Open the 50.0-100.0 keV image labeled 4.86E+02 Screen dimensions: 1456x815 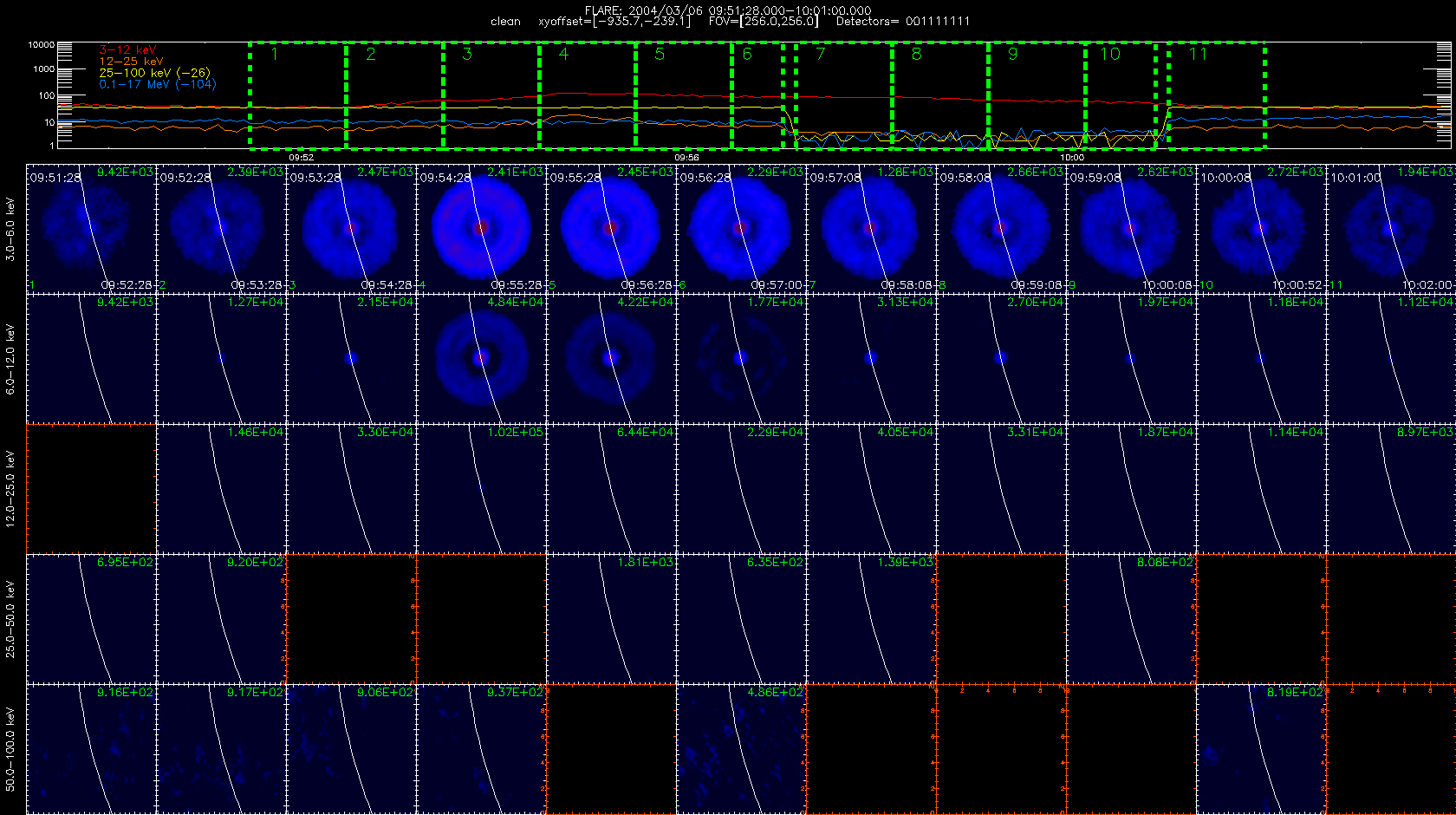[741, 748]
